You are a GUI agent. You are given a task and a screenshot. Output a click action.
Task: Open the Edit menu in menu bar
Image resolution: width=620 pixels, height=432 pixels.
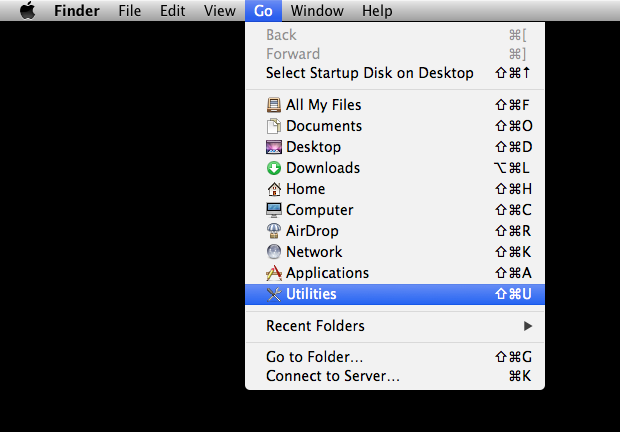(x=172, y=11)
